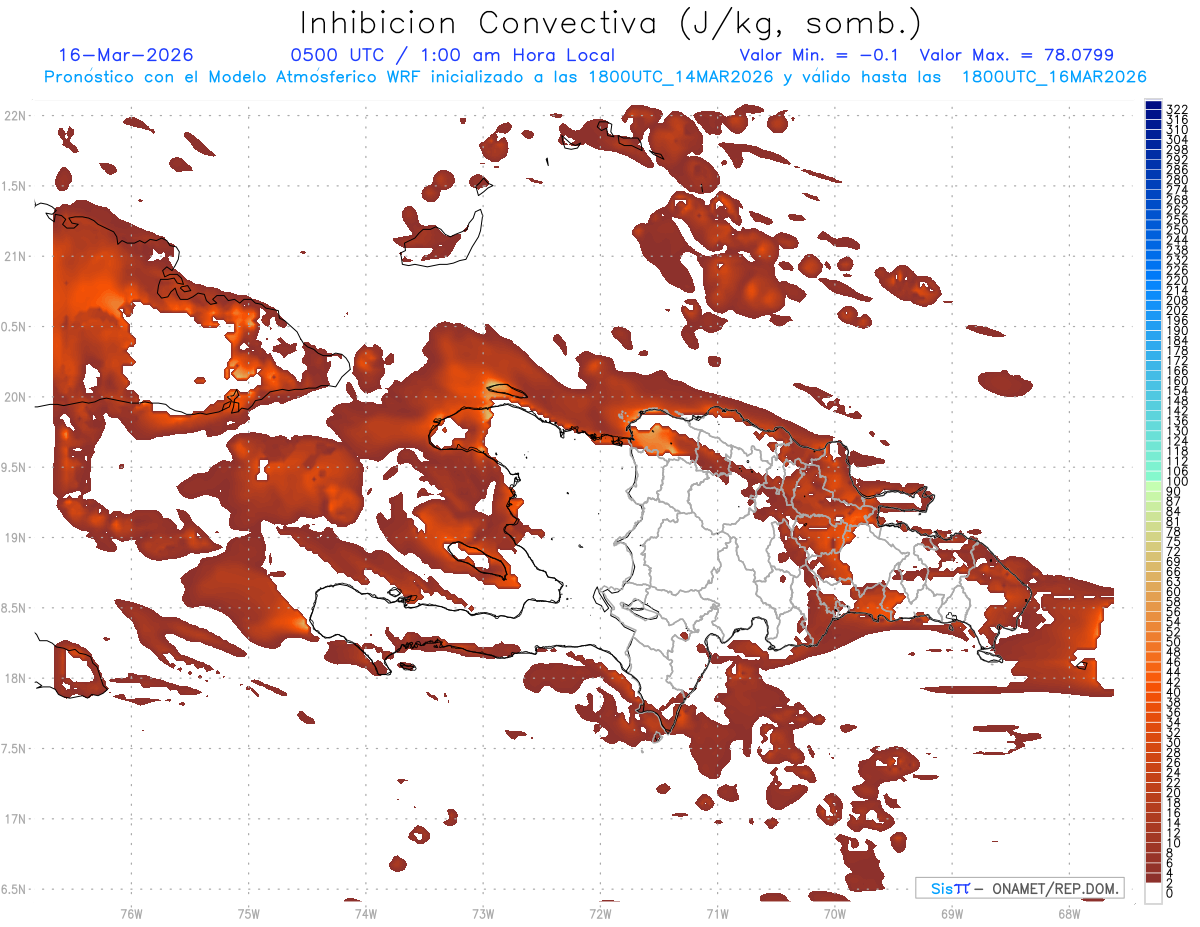Select the white swatch at the color scale bottom

(1153, 893)
